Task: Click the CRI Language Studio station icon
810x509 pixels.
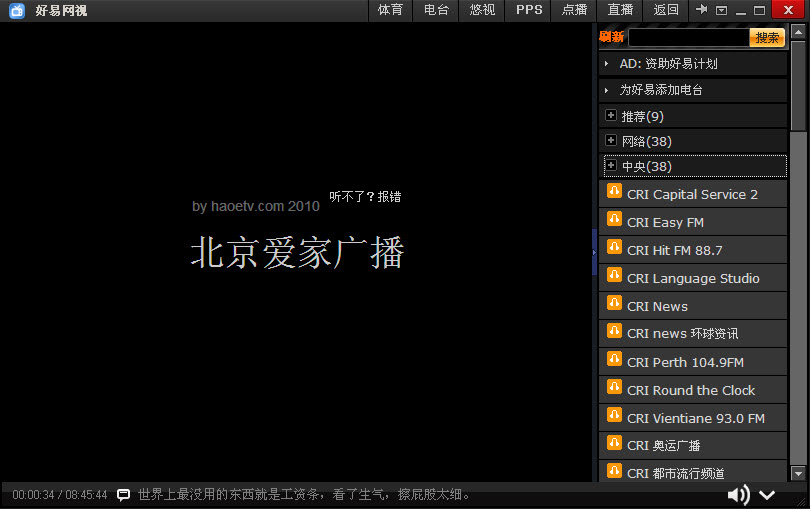Action: pyautogui.click(x=614, y=275)
